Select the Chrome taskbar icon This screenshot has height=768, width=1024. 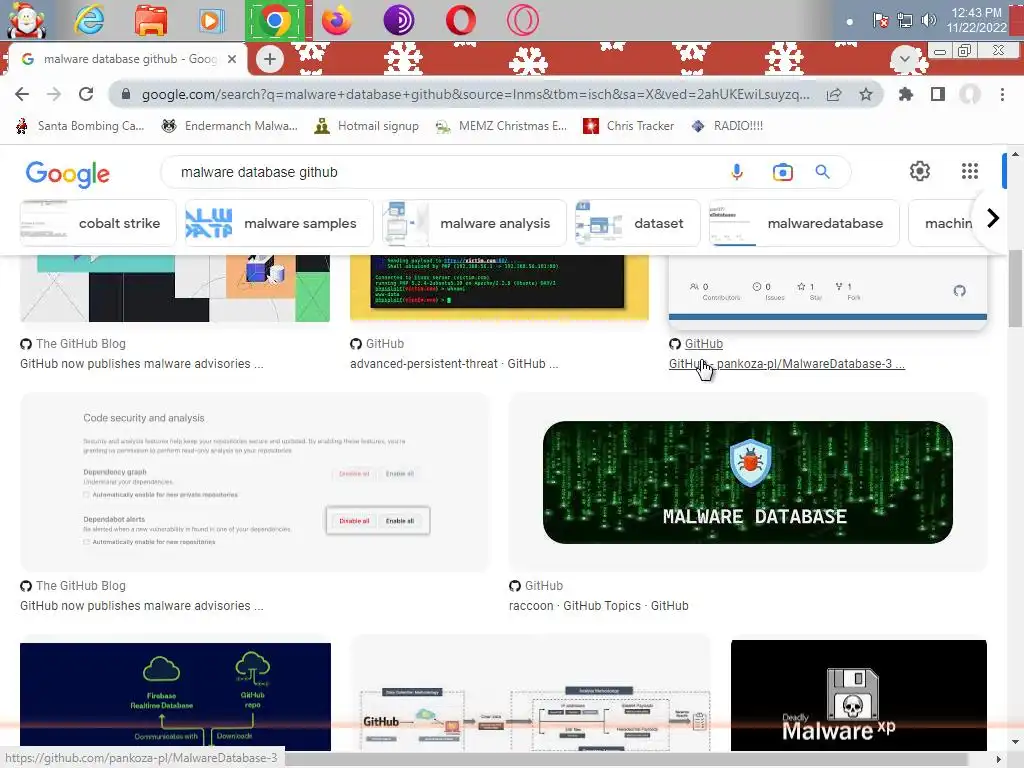click(x=275, y=21)
